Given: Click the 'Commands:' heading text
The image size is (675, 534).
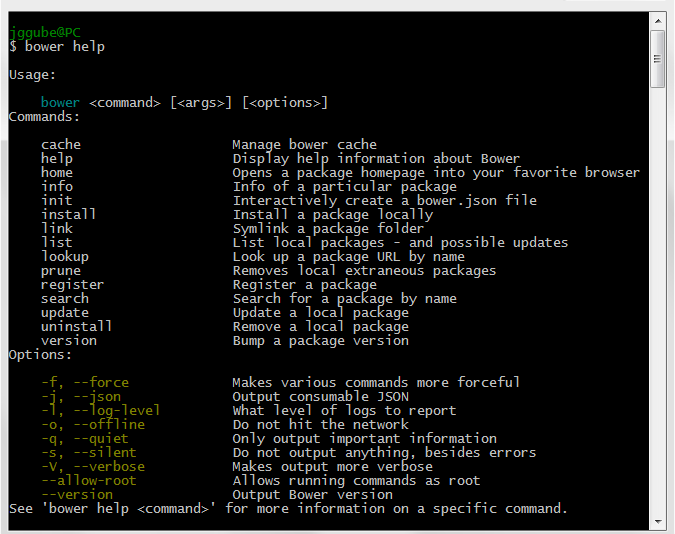Looking at the screenshot, I should click(x=45, y=116).
